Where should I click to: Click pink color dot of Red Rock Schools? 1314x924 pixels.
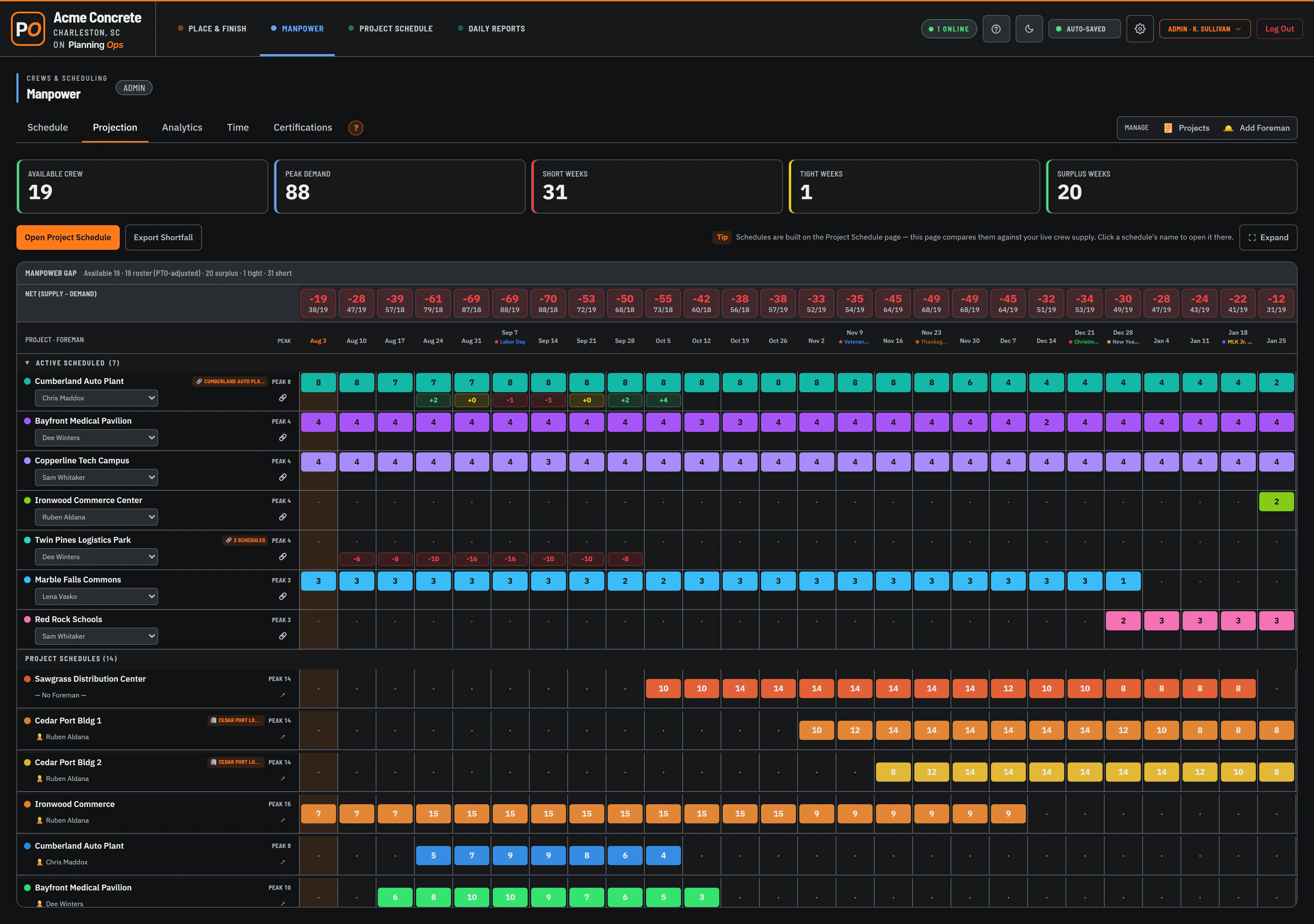point(27,619)
